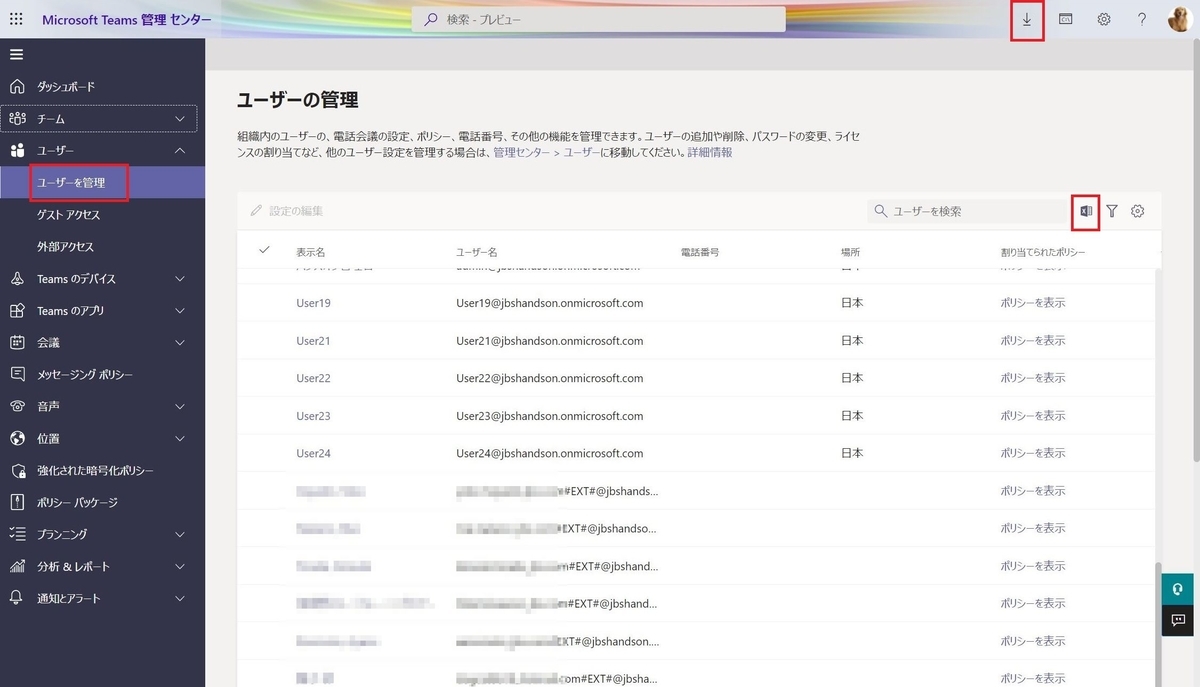Screen dimensions: 1200x687
Task: Open the User23 display name
Action: coord(313,416)
